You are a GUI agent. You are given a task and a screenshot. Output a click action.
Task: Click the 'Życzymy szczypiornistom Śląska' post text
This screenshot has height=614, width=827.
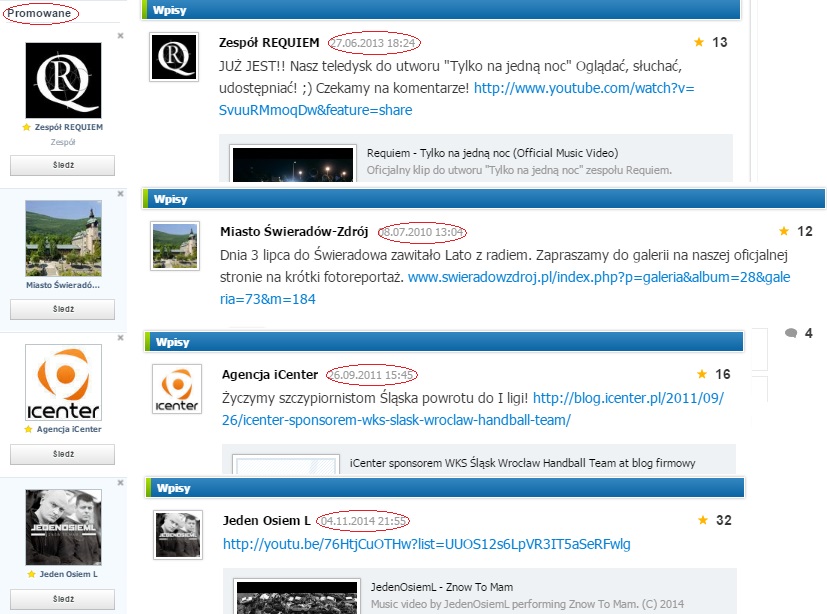pos(375,398)
